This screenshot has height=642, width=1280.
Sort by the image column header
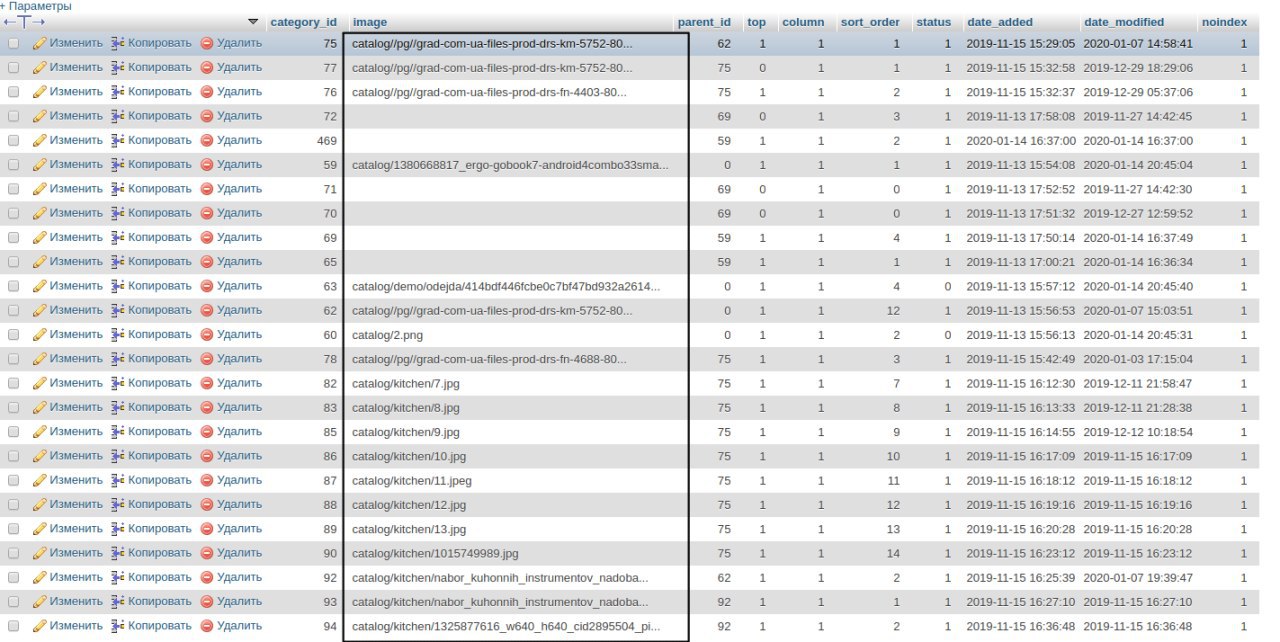pyautogui.click(x=370, y=22)
